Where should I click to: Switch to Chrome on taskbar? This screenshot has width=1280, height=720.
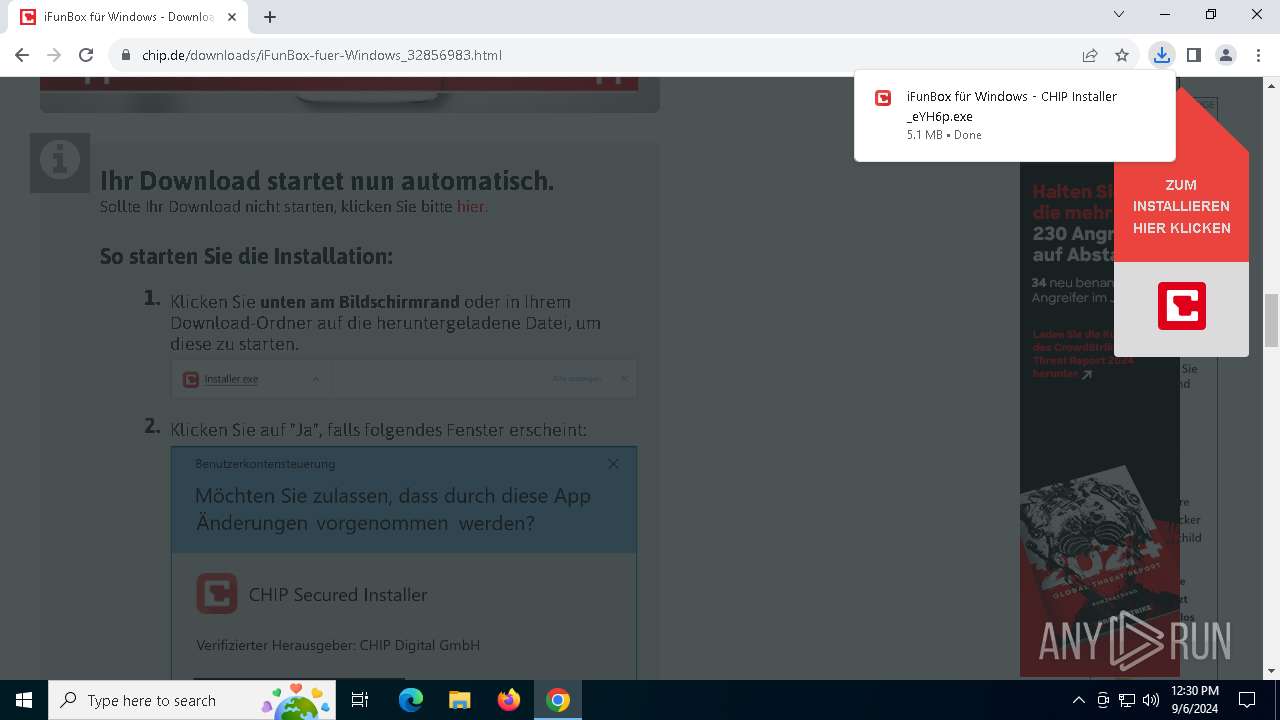pos(558,700)
